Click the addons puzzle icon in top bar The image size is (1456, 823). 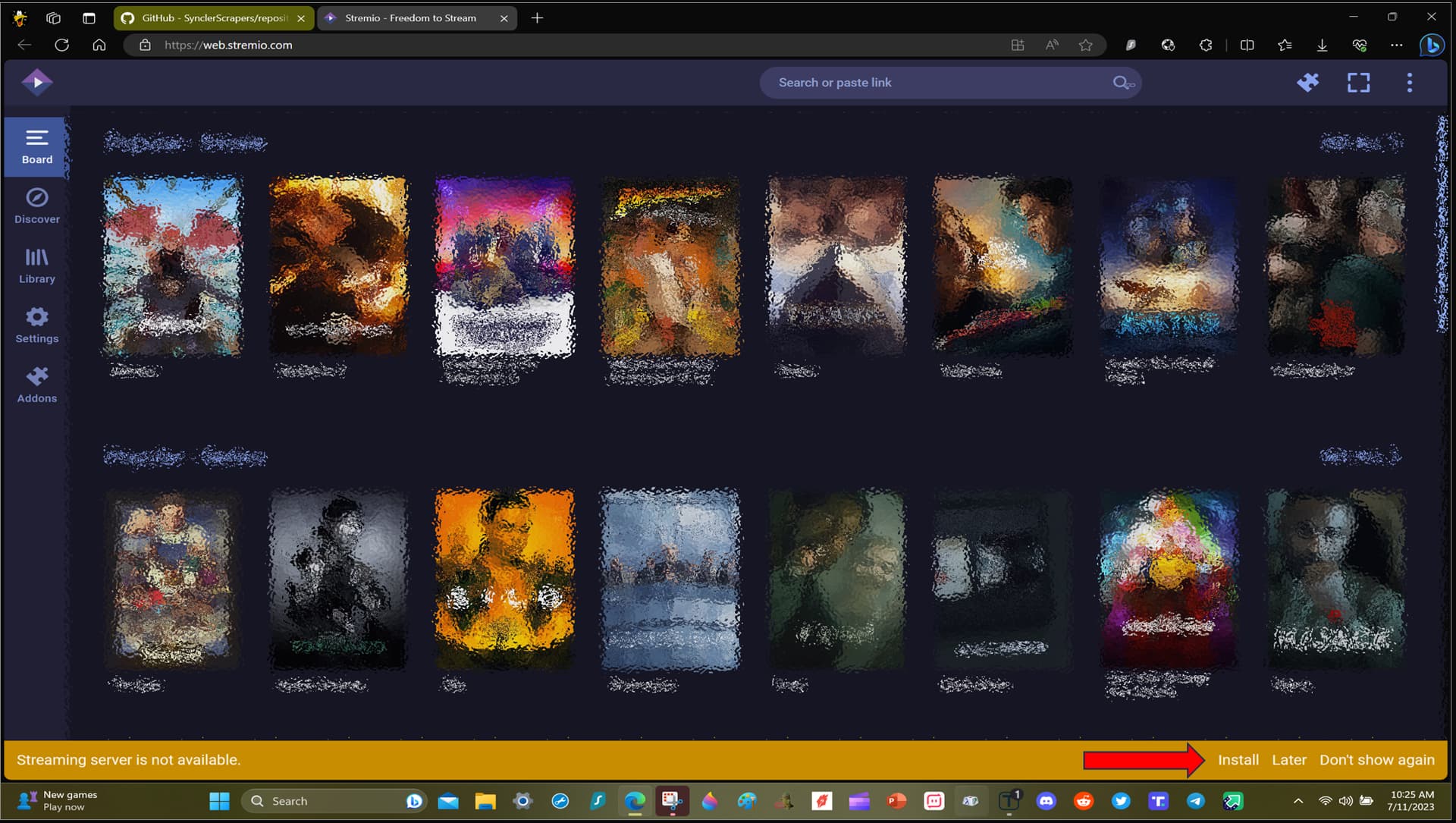tap(1307, 82)
